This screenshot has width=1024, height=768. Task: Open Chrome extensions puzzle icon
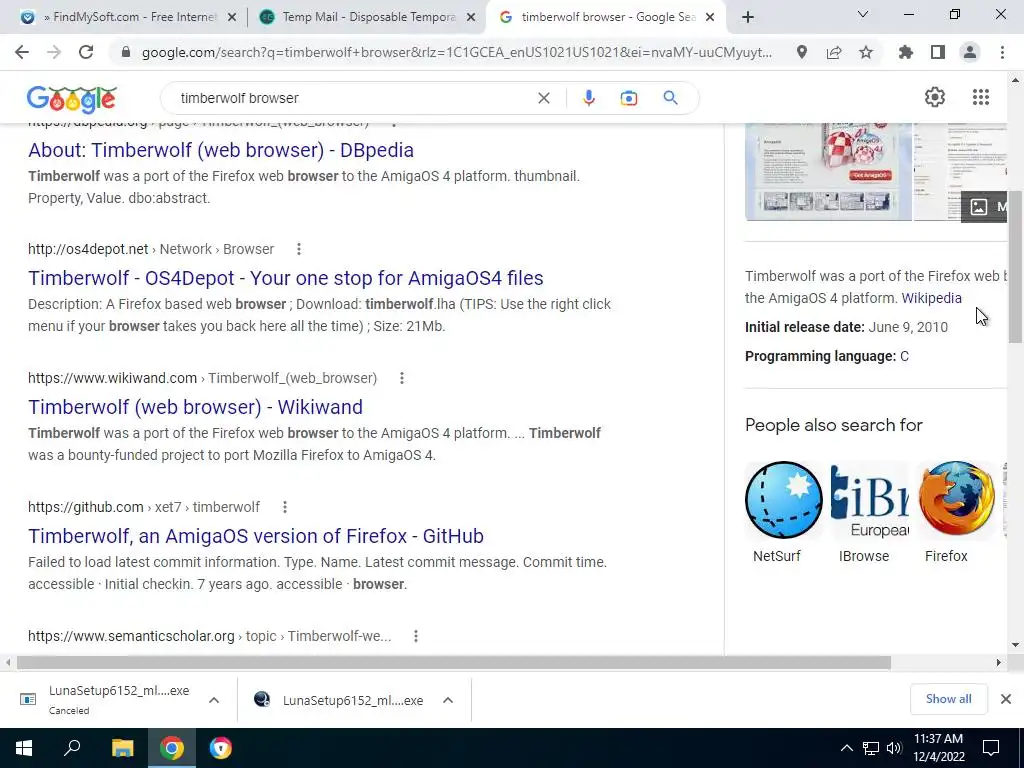pyautogui.click(x=906, y=52)
